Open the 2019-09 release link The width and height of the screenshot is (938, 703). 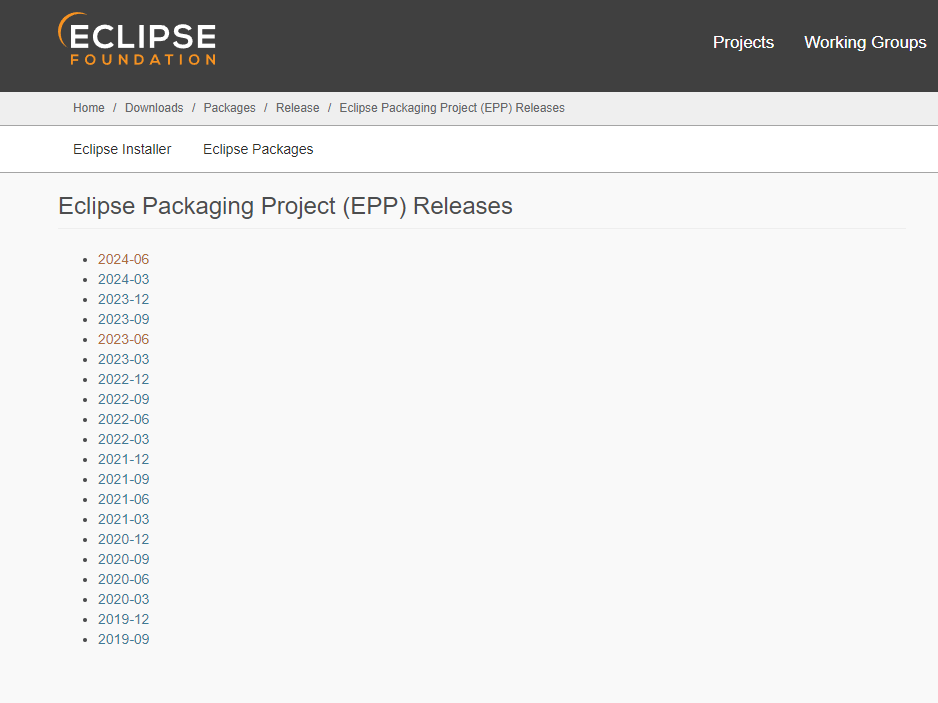123,640
